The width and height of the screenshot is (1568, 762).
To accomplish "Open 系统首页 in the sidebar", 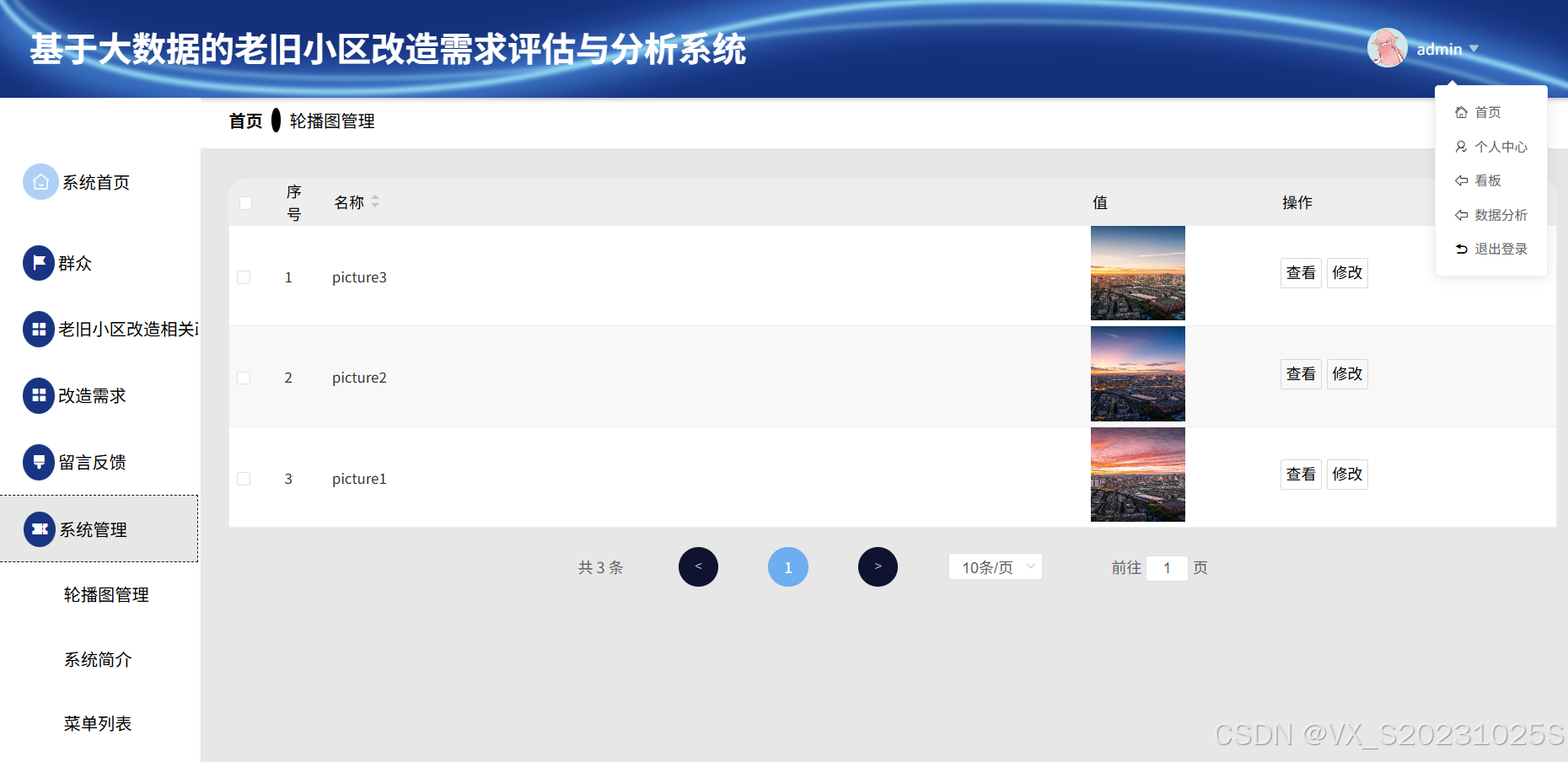I will [x=99, y=182].
